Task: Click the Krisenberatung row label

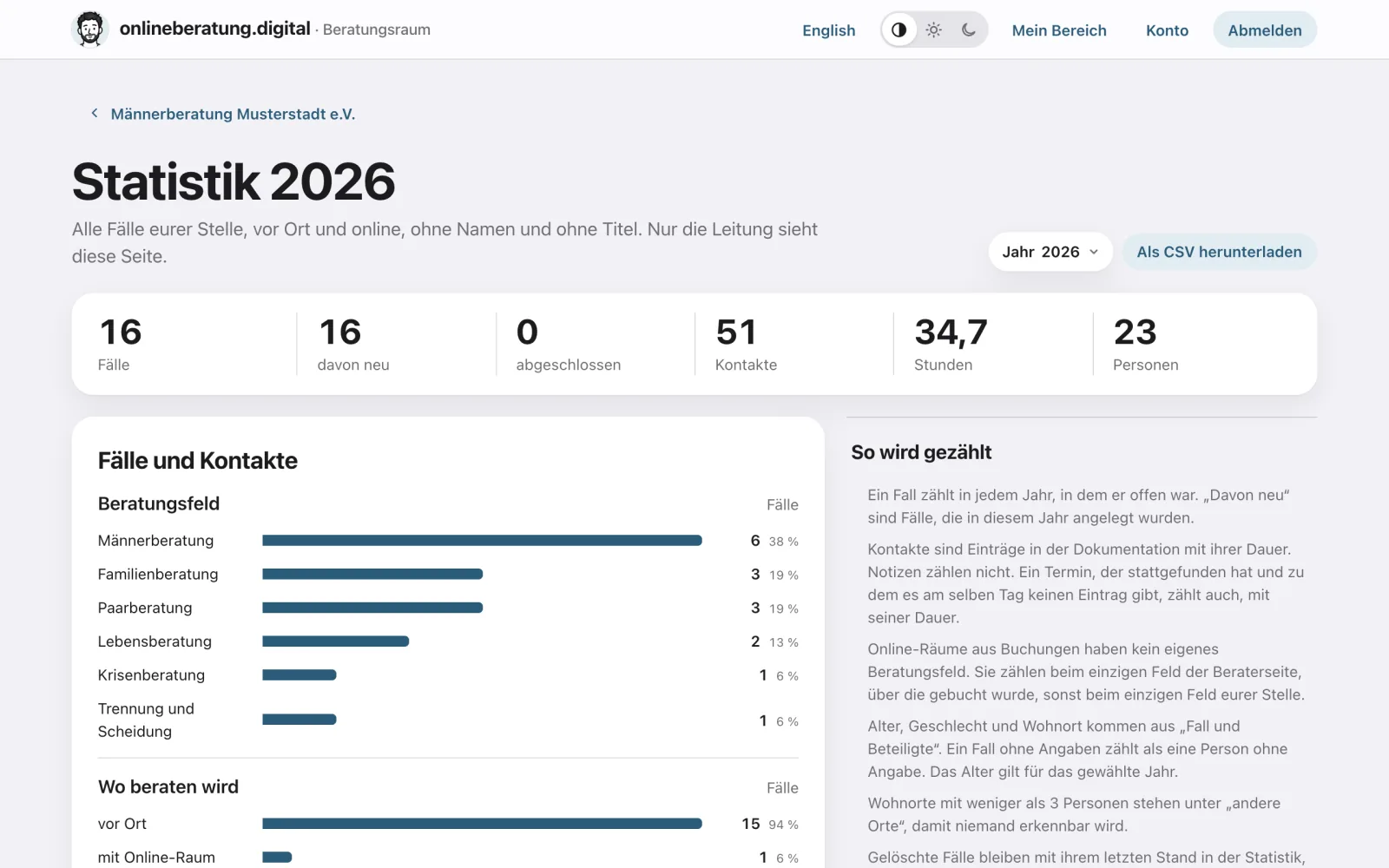Action: point(151,675)
